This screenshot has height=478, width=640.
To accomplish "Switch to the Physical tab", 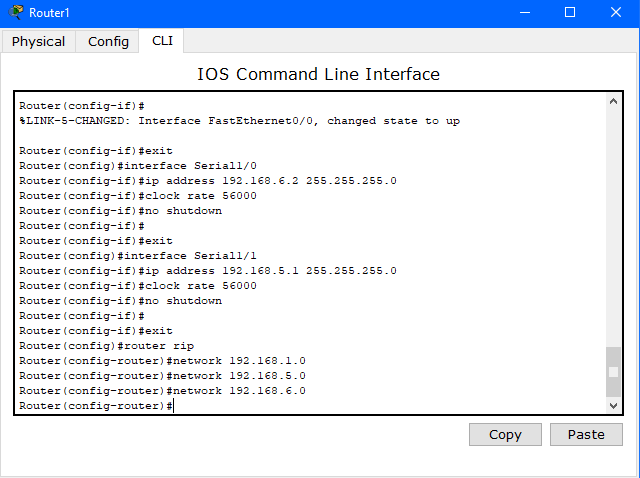I will [x=38, y=41].
